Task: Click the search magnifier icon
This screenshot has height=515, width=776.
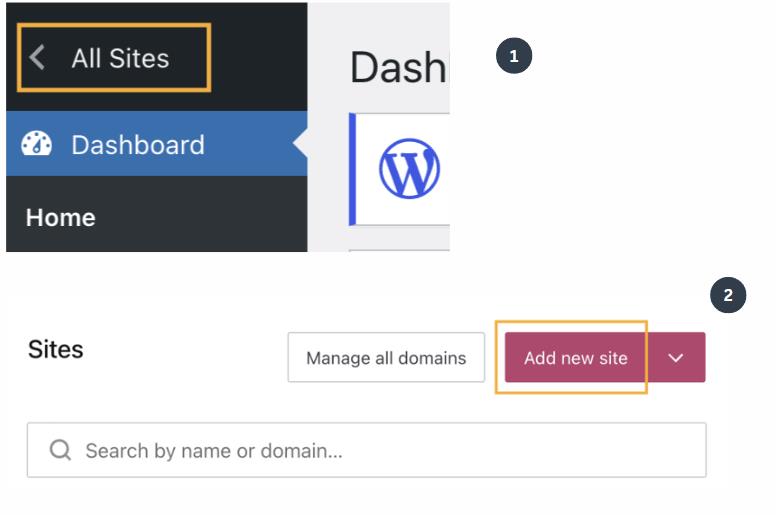Action: point(60,450)
